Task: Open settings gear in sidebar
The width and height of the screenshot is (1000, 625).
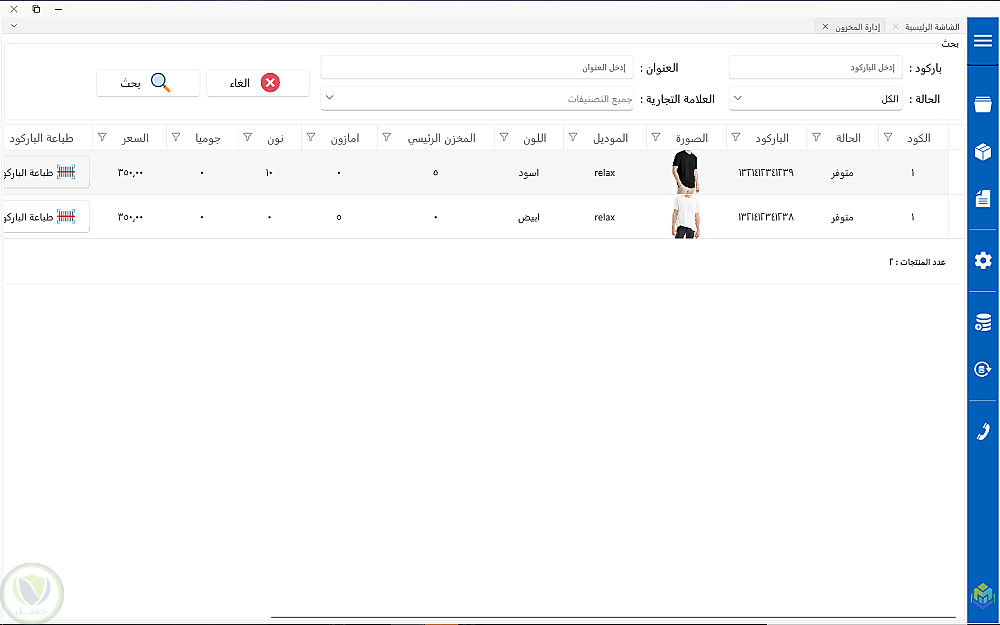Action: coord(983,260)
